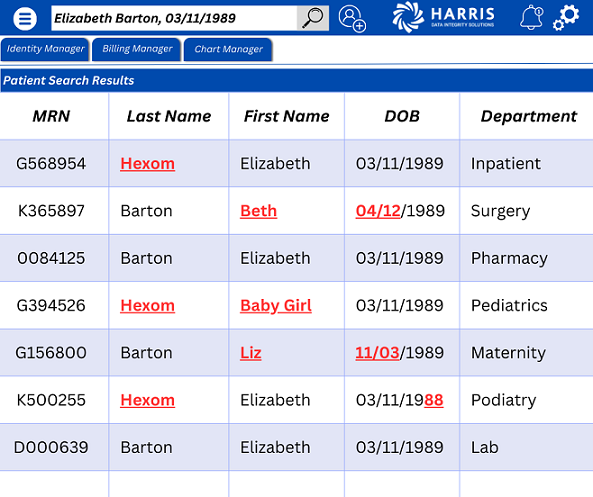This screenshot has height=497, width=593.
Task: Select MRN D000639 Lab row
Action: [296, 447]
